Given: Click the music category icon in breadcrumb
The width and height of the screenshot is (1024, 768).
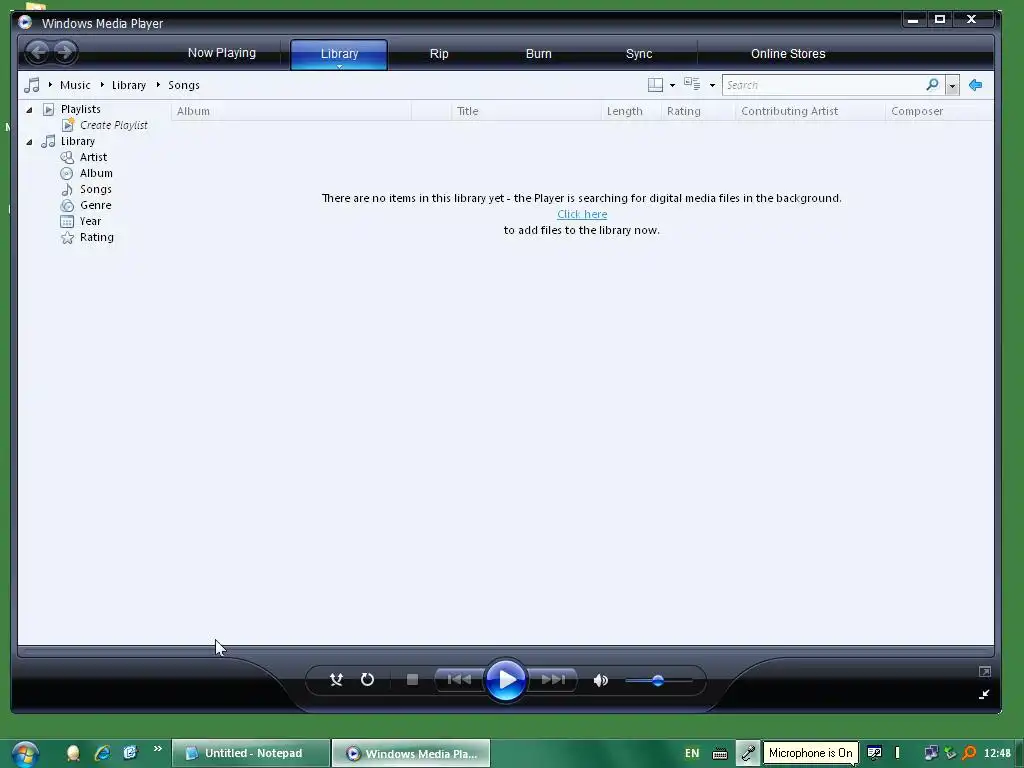Looking at the screenshot, I should point(31,85).
